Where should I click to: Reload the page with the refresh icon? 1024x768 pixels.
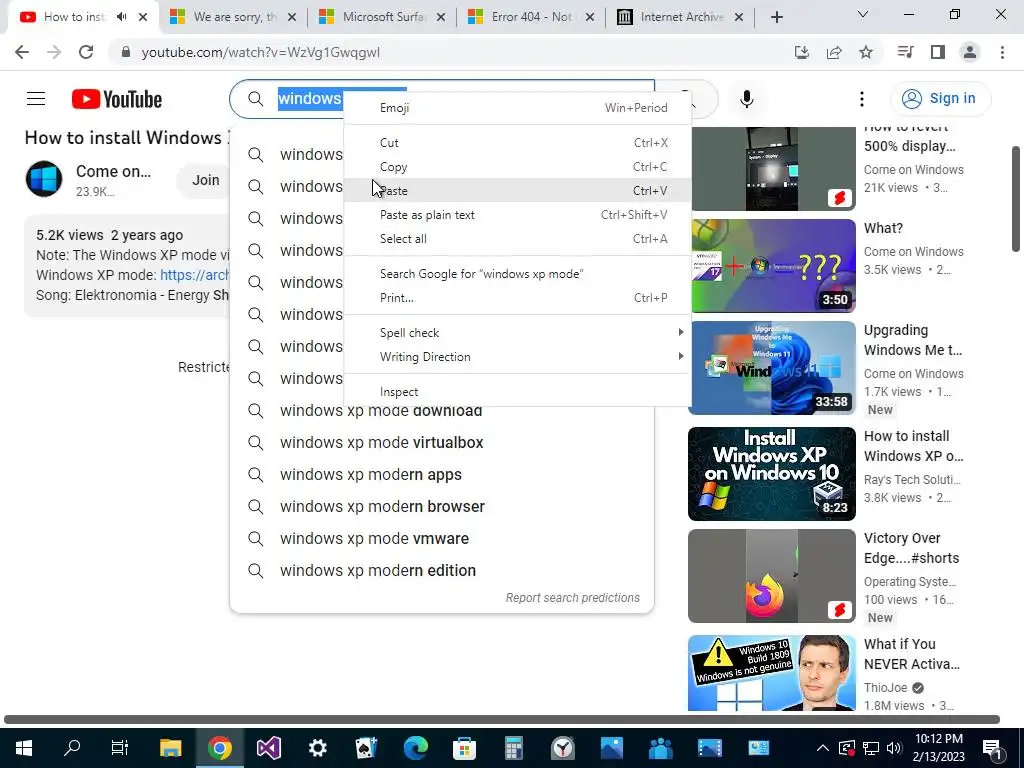point(86,52)
